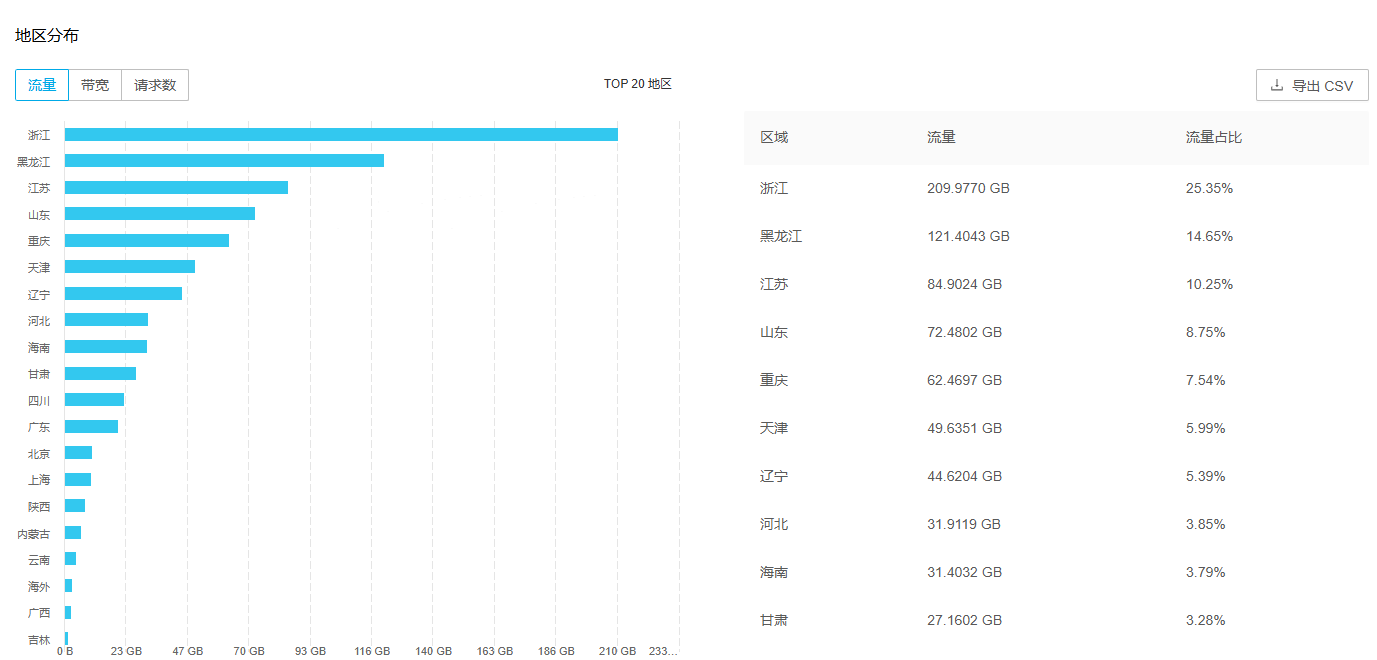The image size is (1377, 660).
Task: Click the download icon beside 导出 CSV
Action: point(1276,86)
